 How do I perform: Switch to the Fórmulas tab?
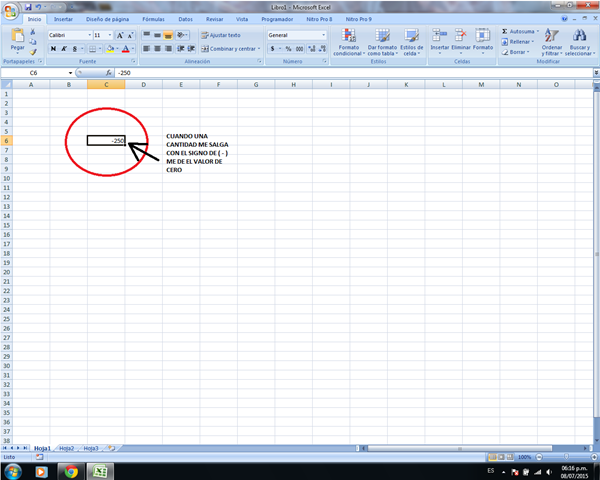153,19
